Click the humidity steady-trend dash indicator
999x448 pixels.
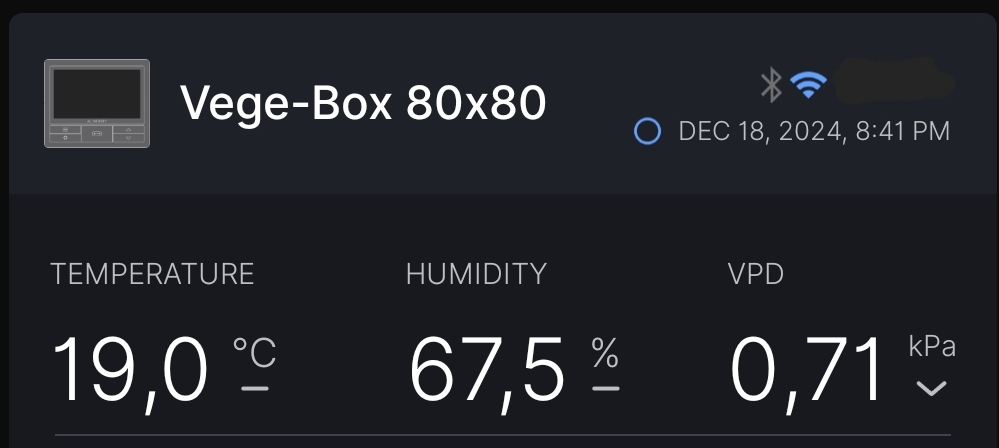pyautogui.click(x=605, y=387)
